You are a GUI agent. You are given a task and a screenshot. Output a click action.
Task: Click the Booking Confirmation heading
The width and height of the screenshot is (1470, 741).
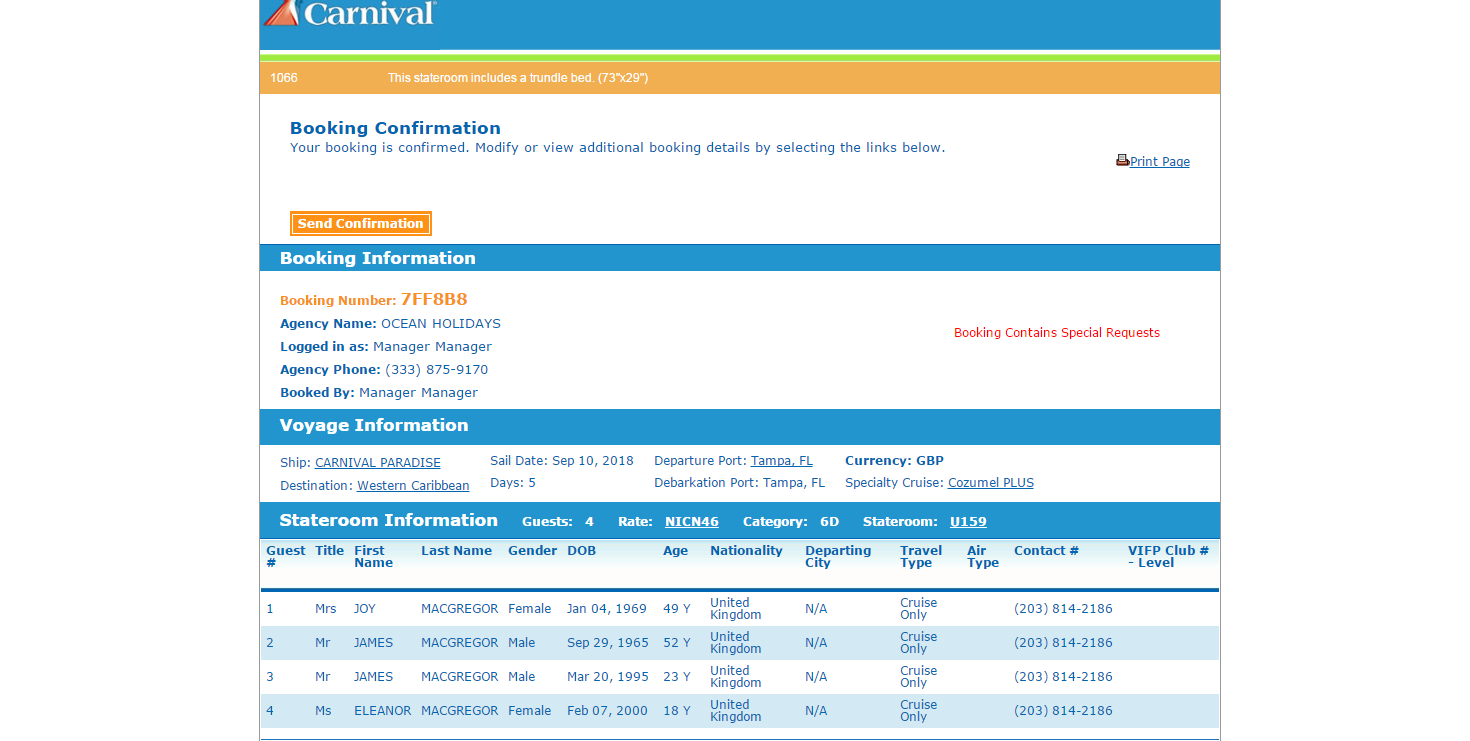tap(395, 128)
